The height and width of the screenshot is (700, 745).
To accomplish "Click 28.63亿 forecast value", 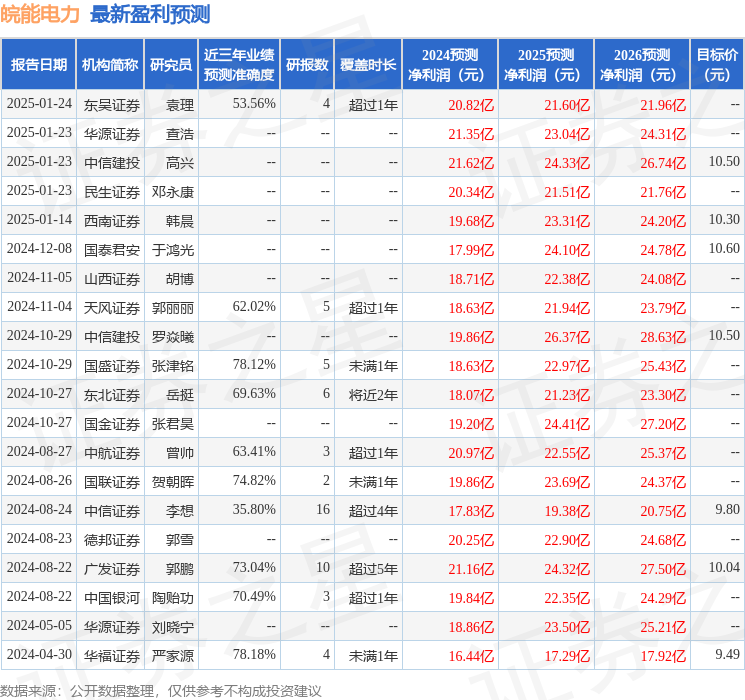I will click(x=663, y=337).
